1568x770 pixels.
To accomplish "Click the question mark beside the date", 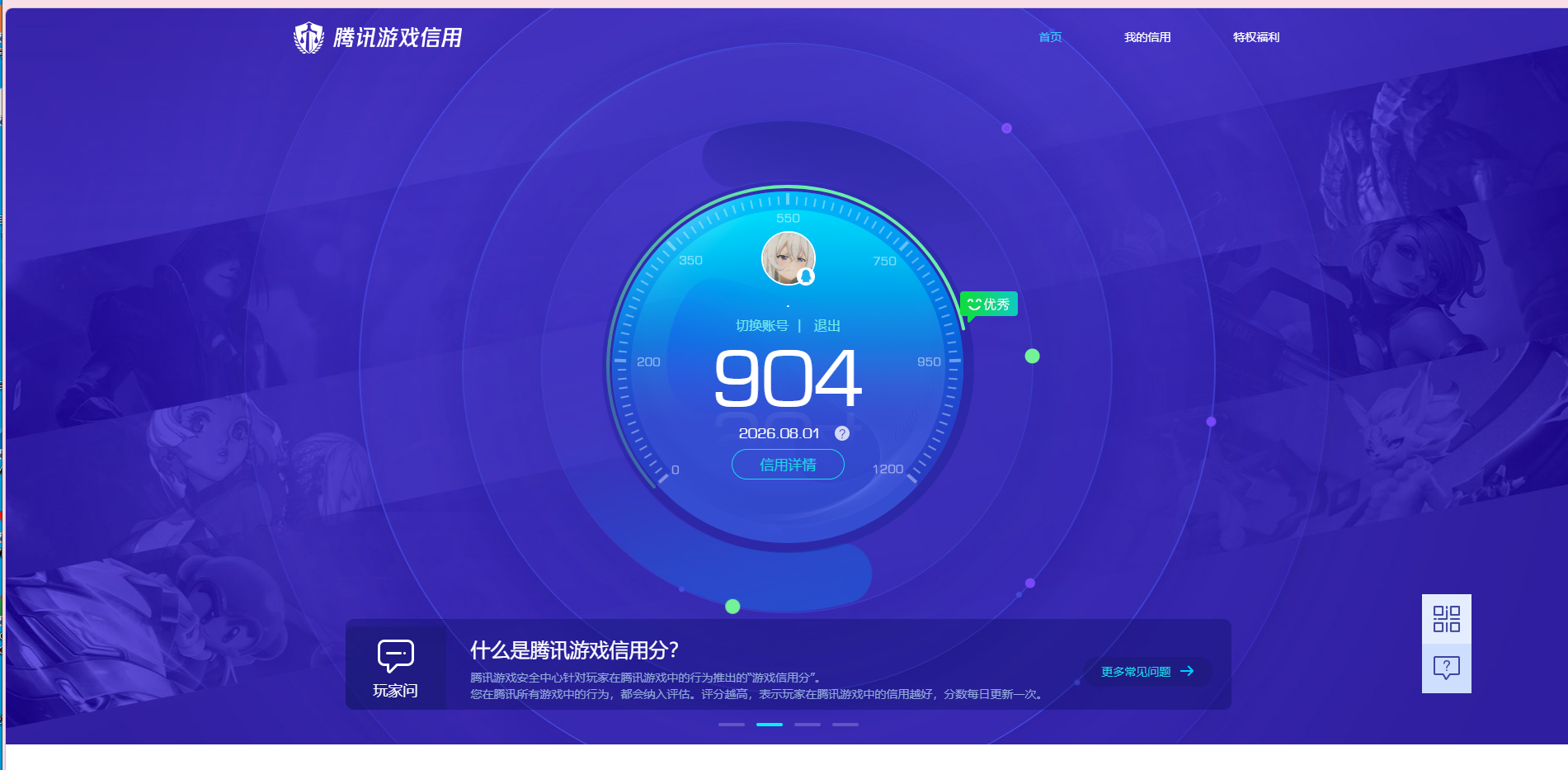I will click(x=842, y=433).
